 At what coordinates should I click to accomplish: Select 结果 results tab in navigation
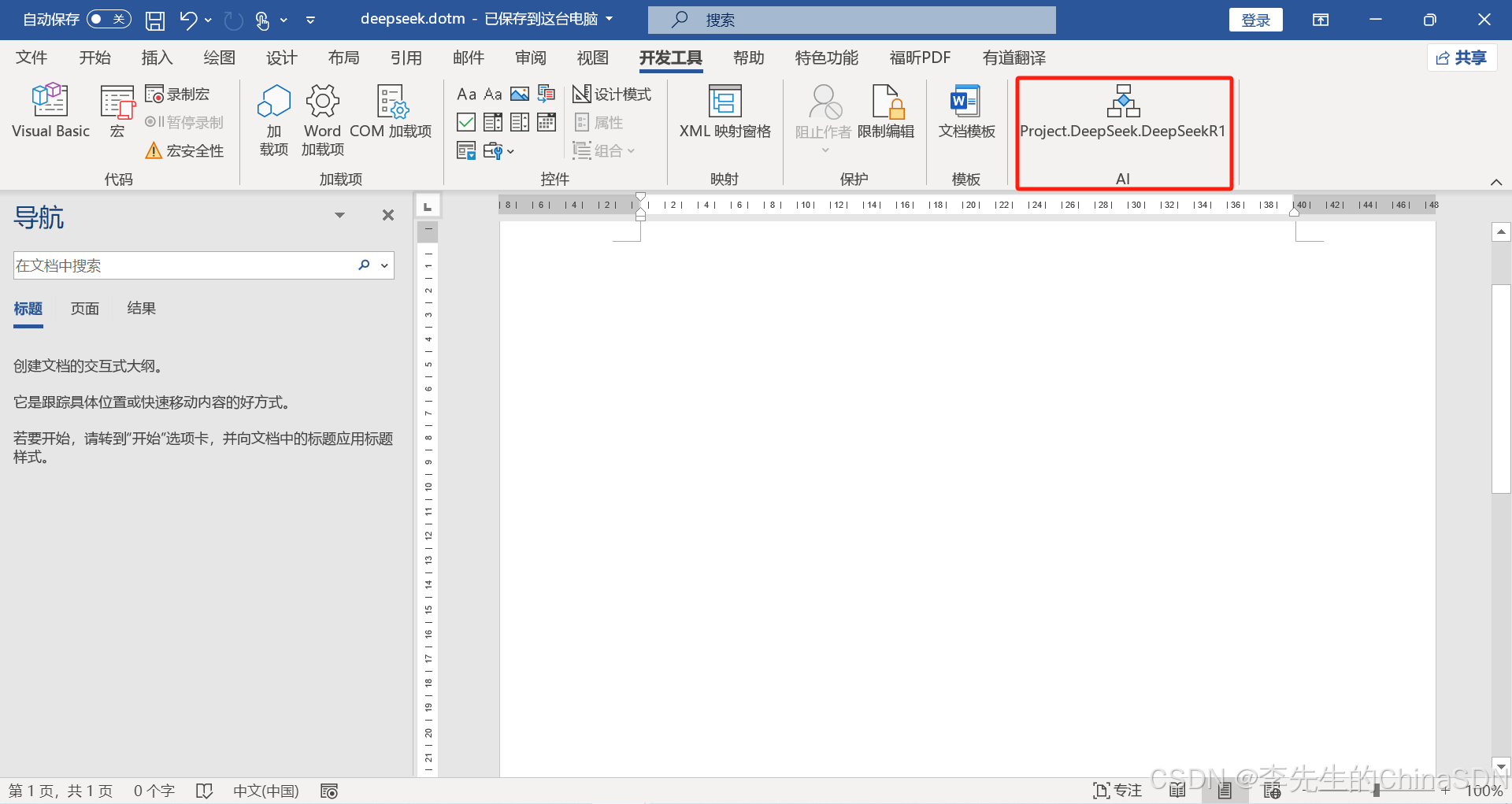[142, 309]
